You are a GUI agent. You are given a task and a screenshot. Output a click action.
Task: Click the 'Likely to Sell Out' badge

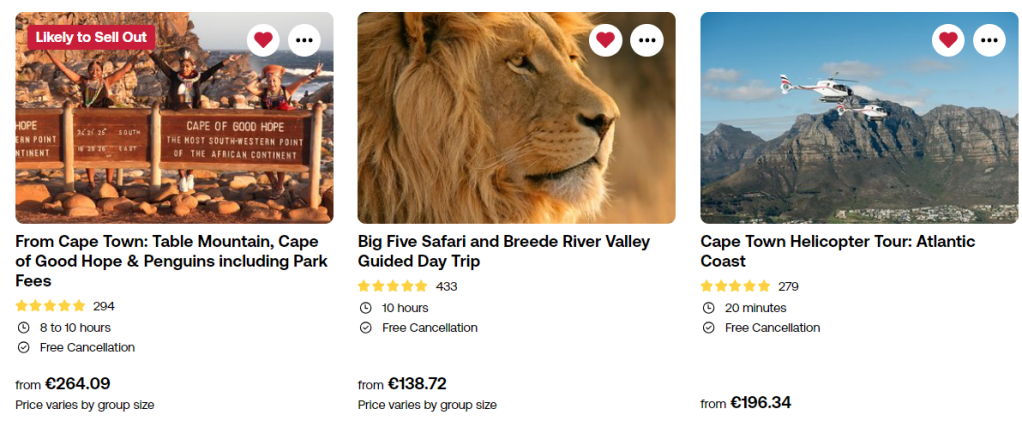tap(91, 37)
